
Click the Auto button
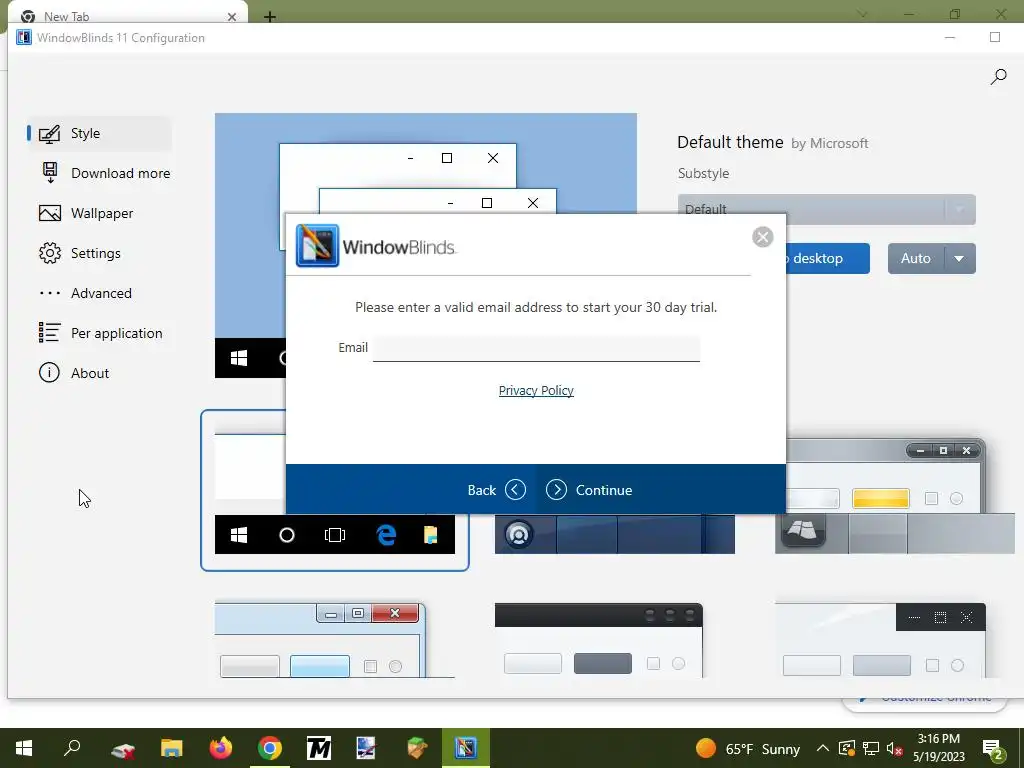tap(916, 259)
